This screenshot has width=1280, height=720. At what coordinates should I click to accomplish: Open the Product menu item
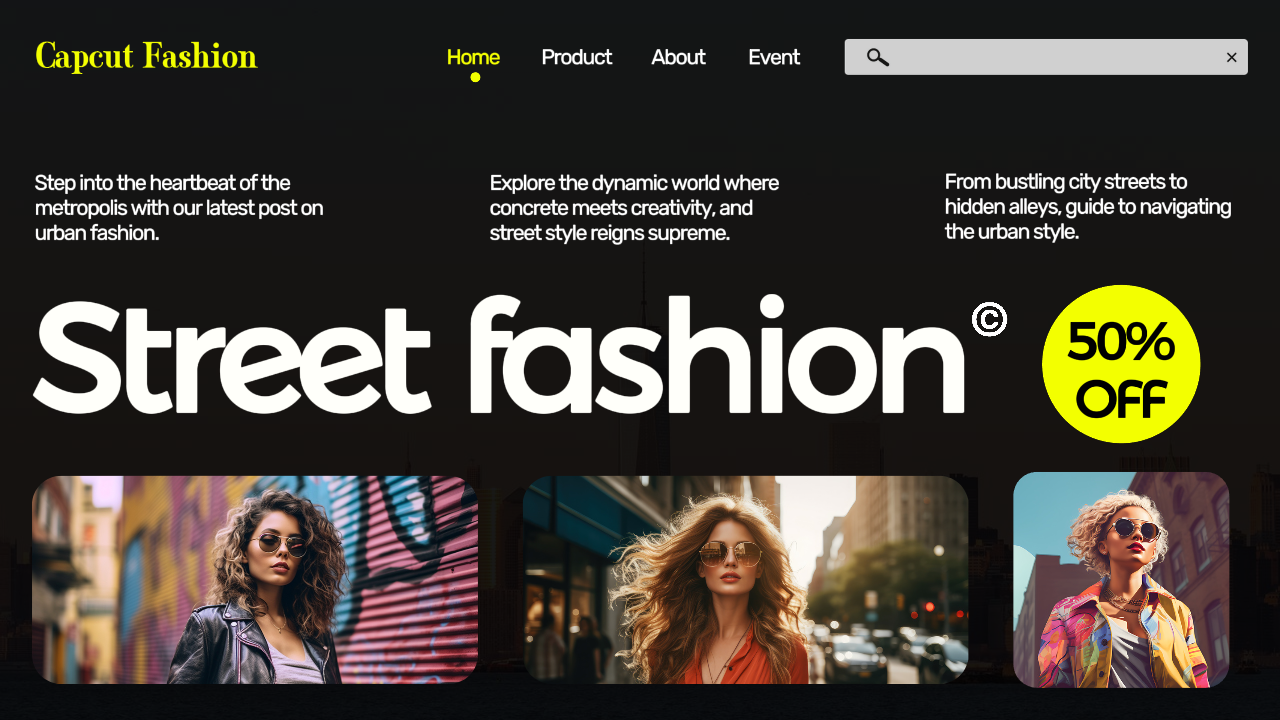click(576, 57)
